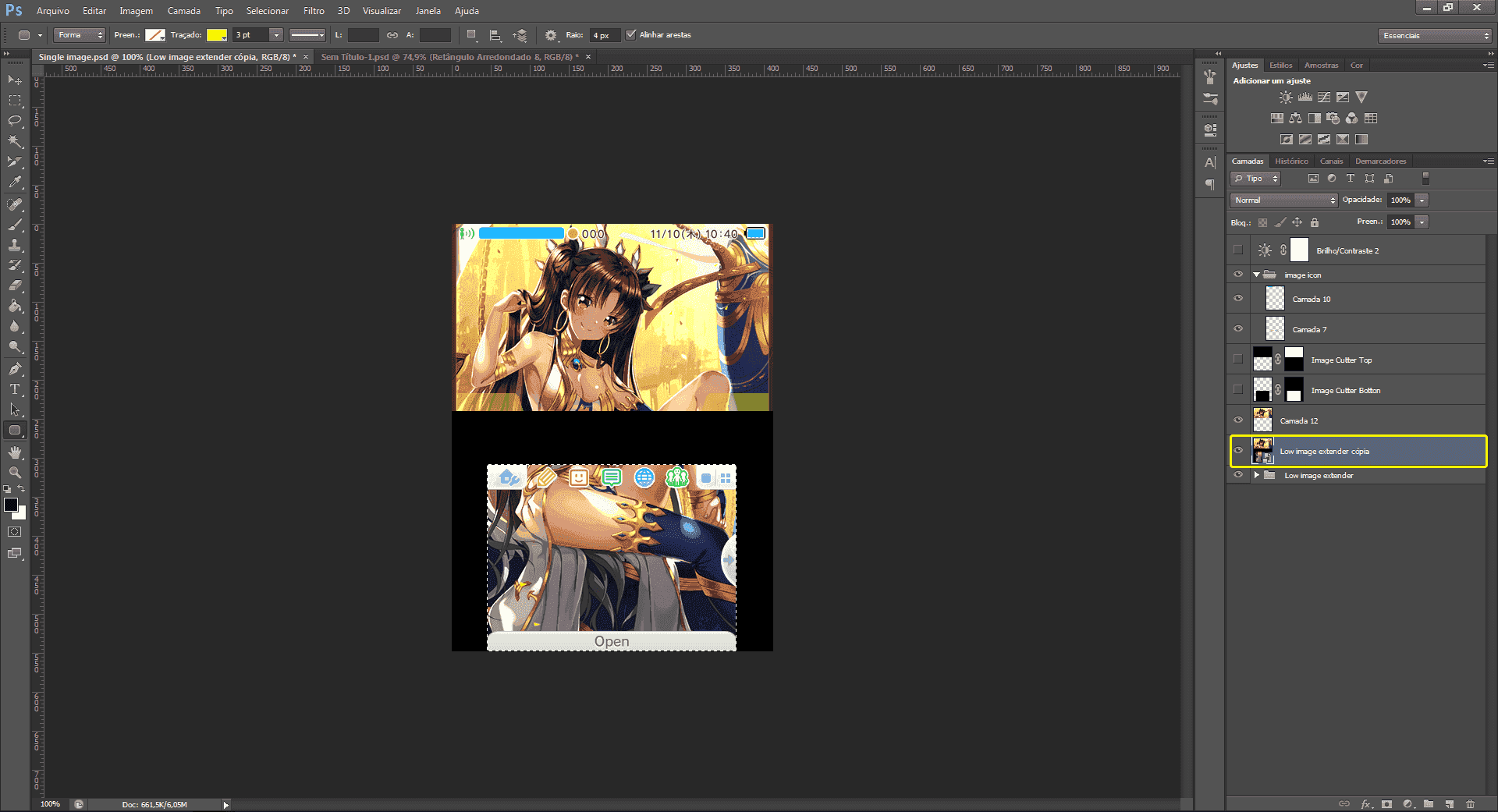1498x812 pixels.
Task: Open the Arquivo menu
Action: (53, 11)
